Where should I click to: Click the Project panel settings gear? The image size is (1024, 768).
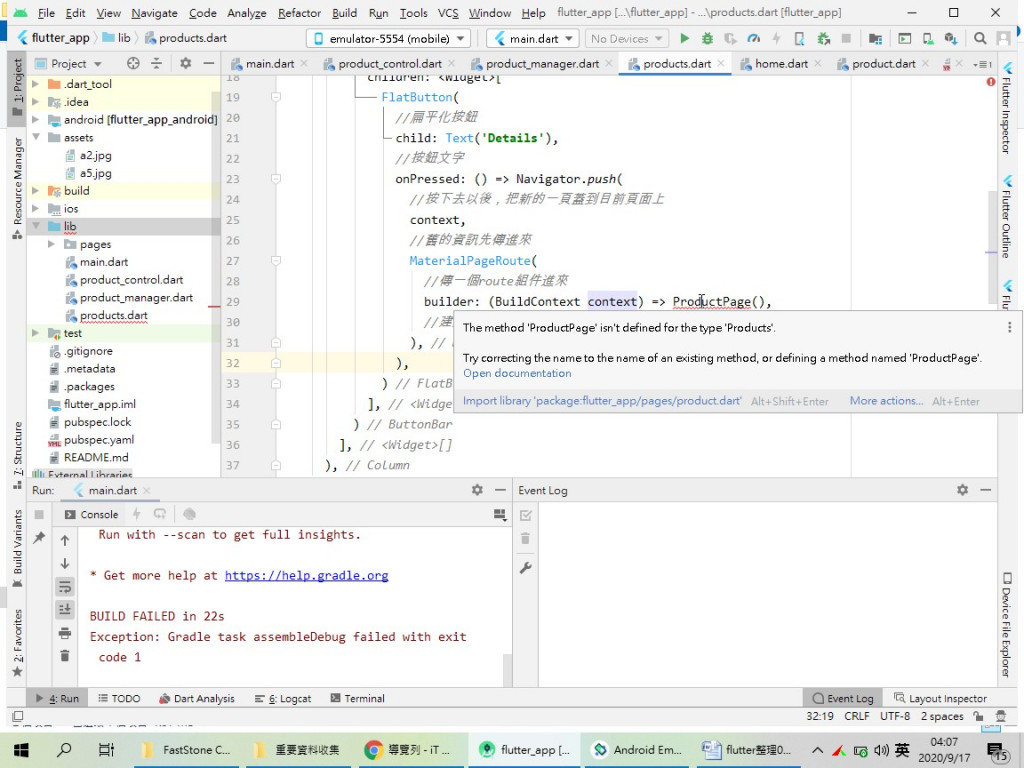point(185,63)
